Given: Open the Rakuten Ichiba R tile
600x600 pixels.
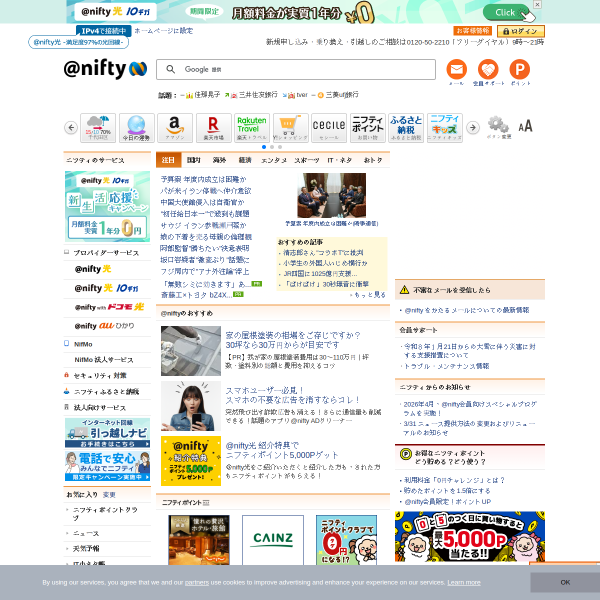Looking at the screenshot, I should pos(214,128).
